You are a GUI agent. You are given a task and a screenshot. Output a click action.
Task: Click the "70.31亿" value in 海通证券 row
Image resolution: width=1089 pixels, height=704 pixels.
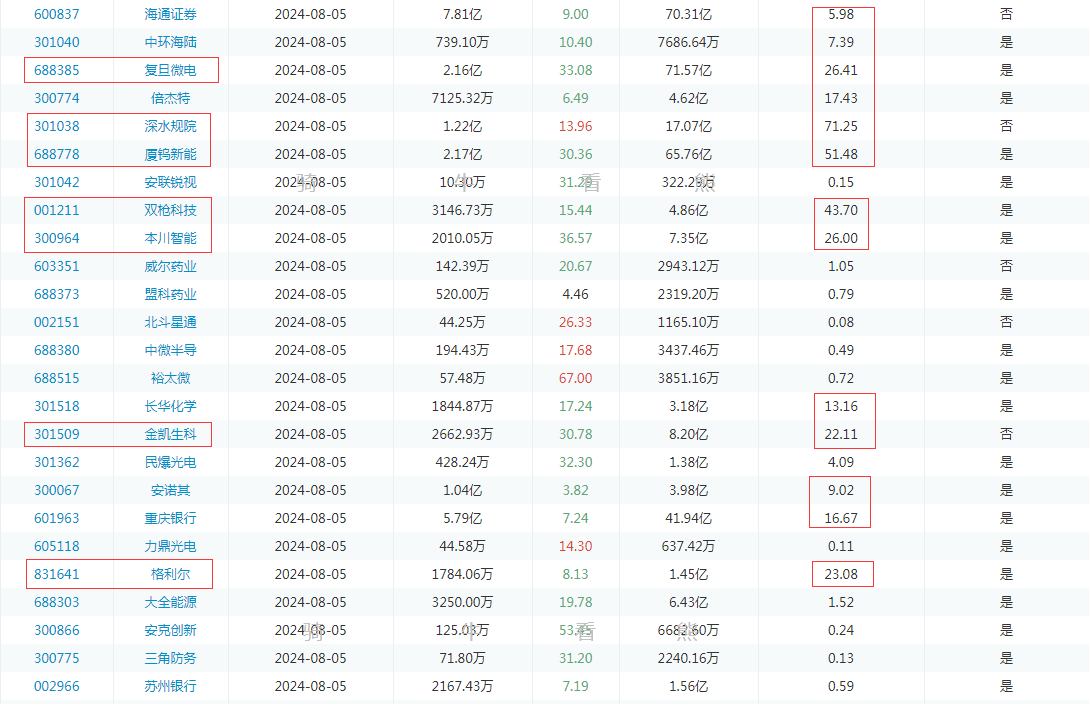click(x=688, y=15)
